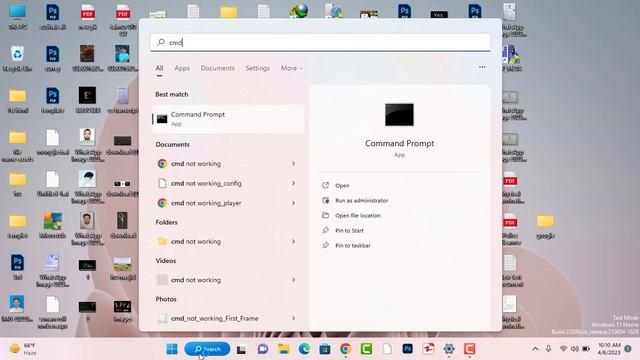Open the Command Prompt best match result
640x360 pixels.
click(x=228, y=119)
